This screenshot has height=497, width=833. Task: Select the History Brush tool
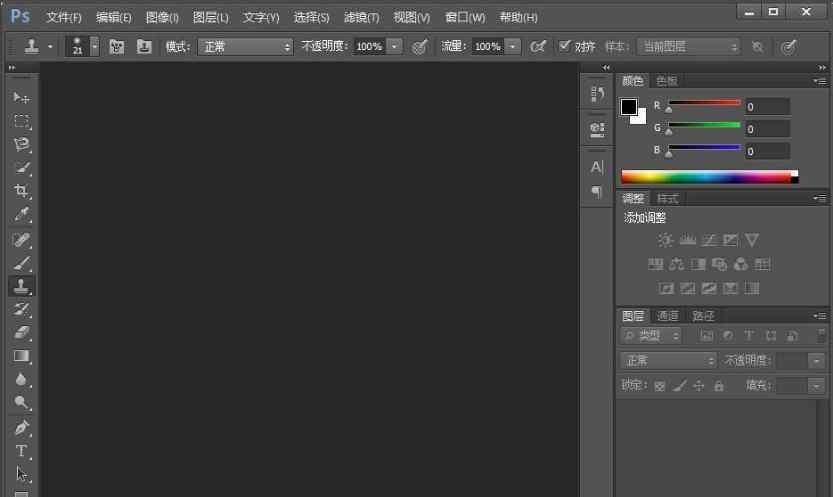[x=21, y=310]
